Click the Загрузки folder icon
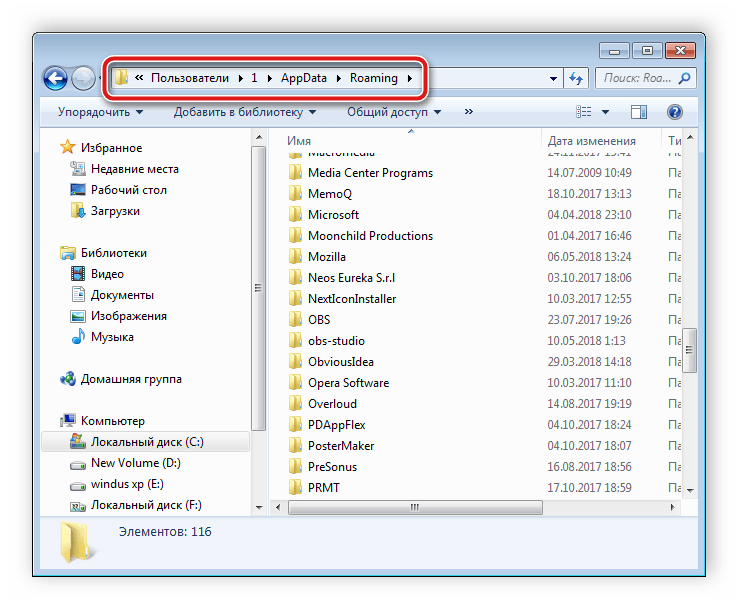 pyautogui.click(x=78, y=210)
